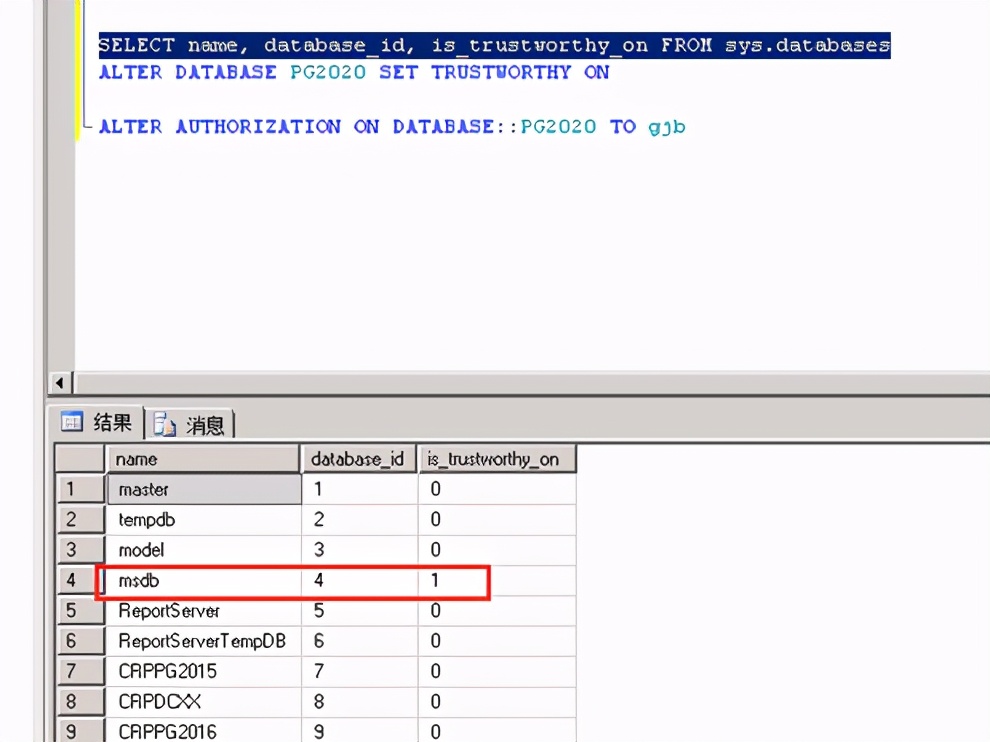
Task: Click the grid icon on 结果 tab
Action: pos(72,423)
